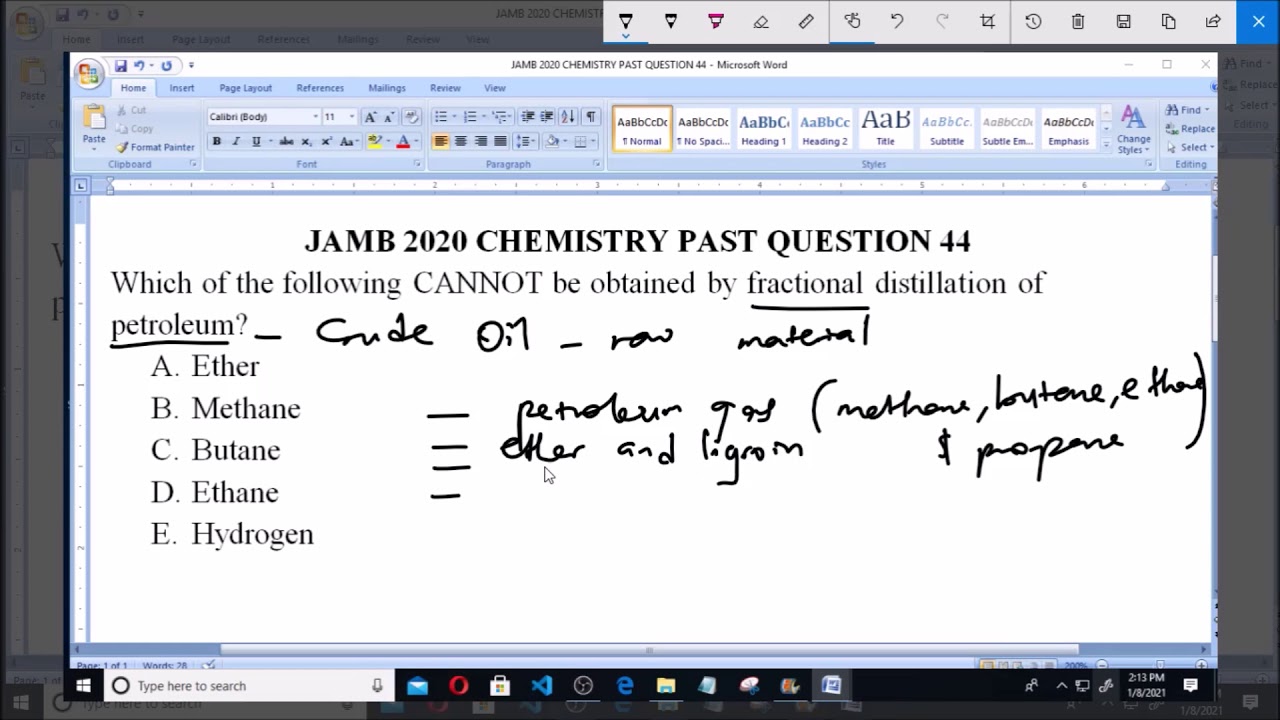
Task: Apply red font color
Action: pyautogui.click(x=403, y=142)
